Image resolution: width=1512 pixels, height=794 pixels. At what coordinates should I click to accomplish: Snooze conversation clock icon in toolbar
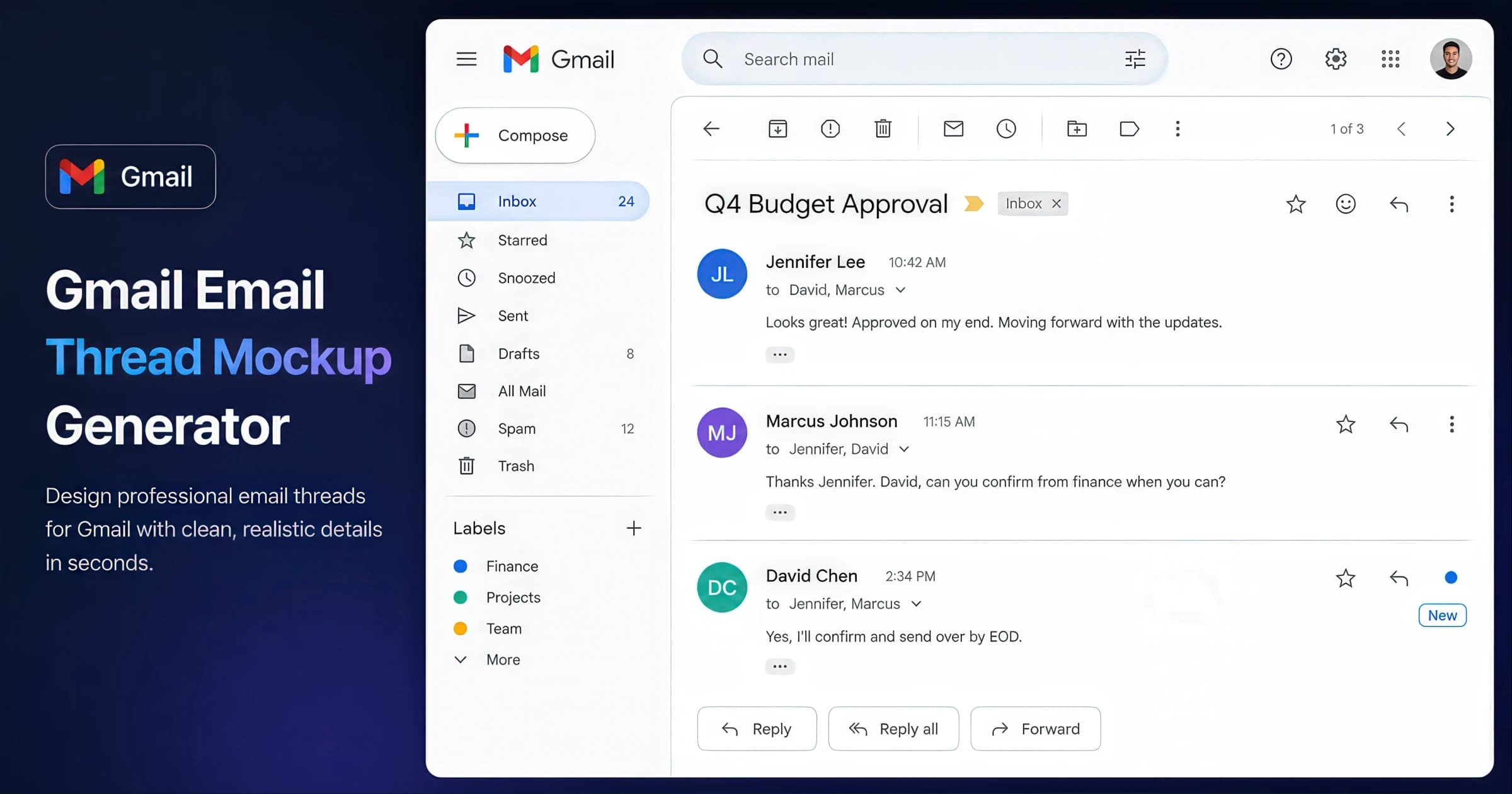pos(1006,129)
